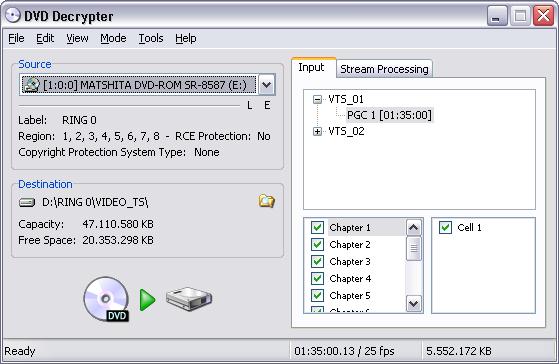This screenshot has height=364, width=559.
Task: Click the DVD Decrypter title bar disc icon
Action: 13,16
